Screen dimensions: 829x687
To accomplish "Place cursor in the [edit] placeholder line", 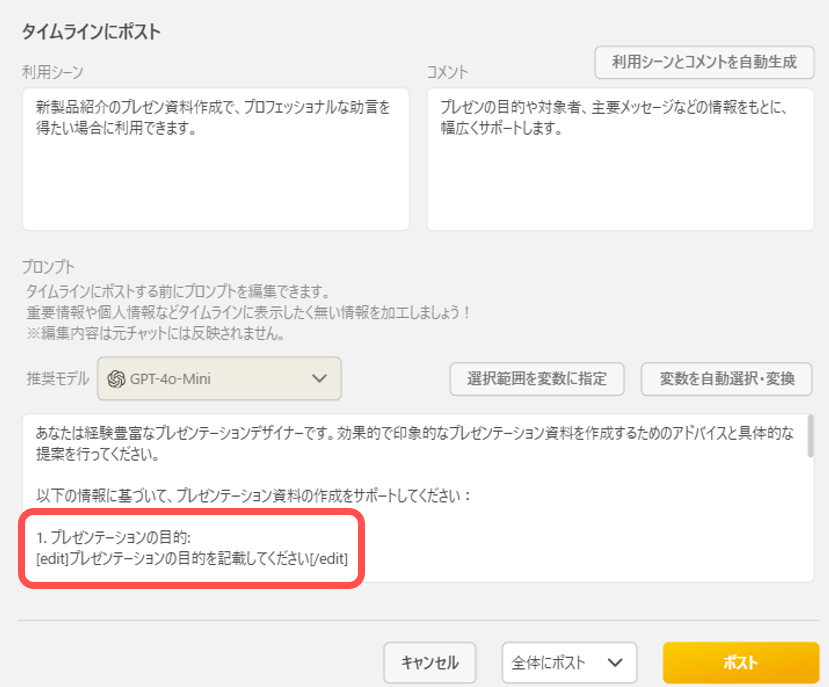I will pyautogui.click(x=192, y=559).
